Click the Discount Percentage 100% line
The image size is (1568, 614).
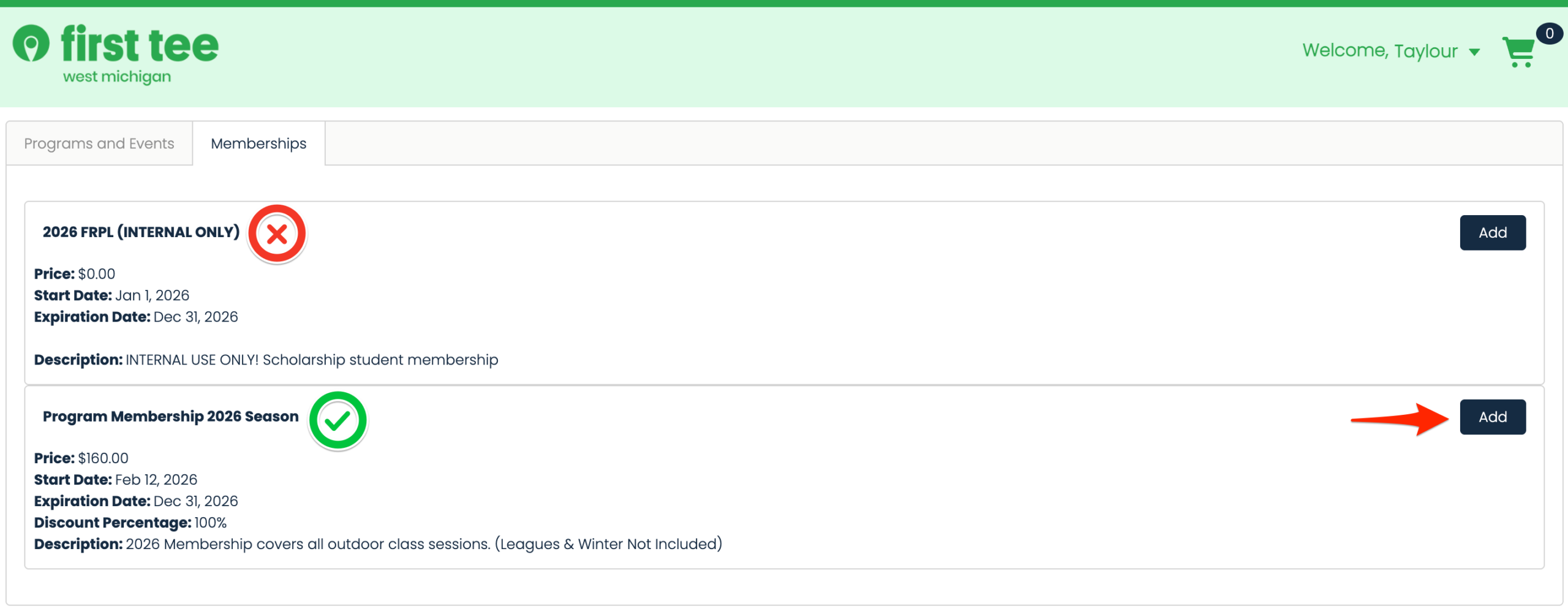pos(130,523)
